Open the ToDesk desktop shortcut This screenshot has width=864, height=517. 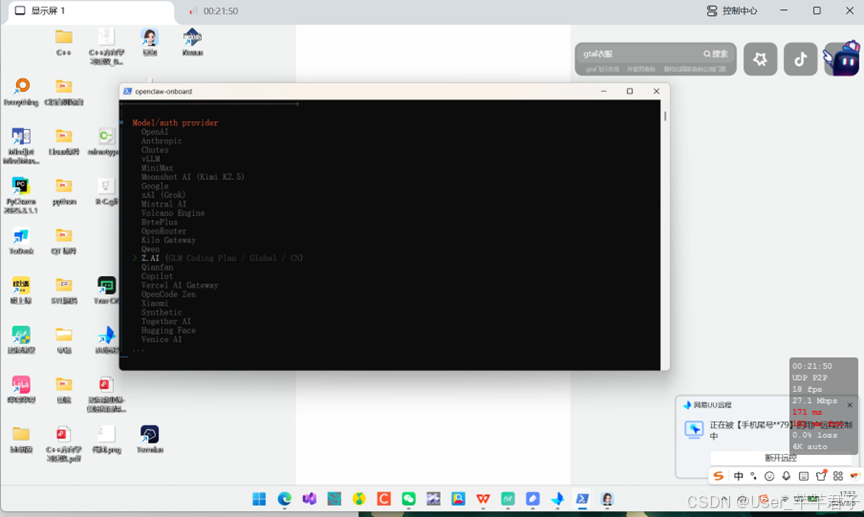(21, 241)
